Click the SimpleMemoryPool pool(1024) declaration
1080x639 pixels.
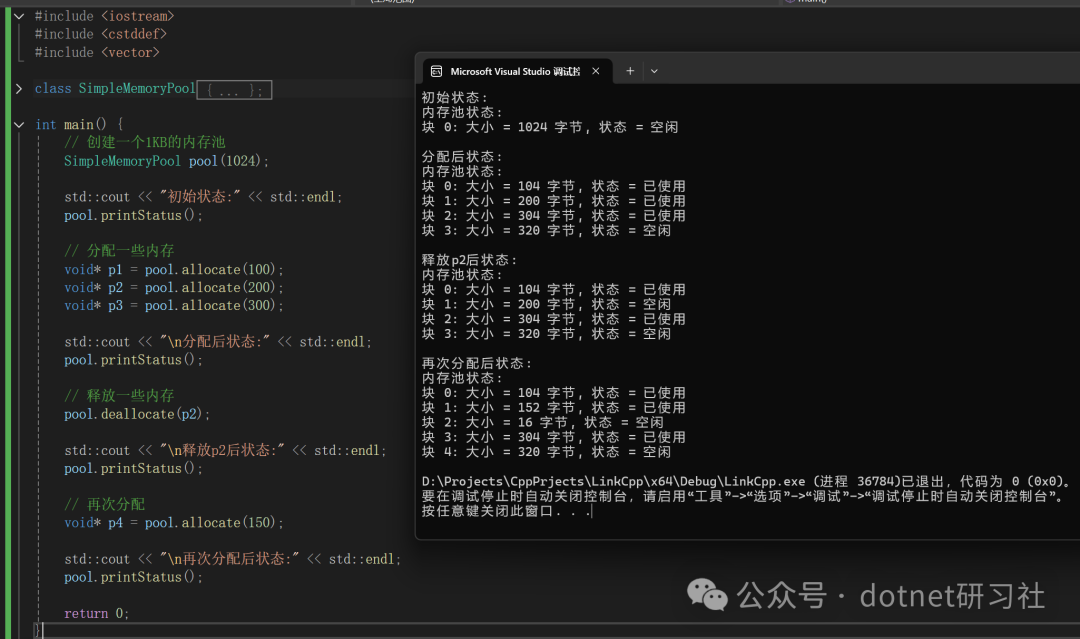tap(166, 160)
